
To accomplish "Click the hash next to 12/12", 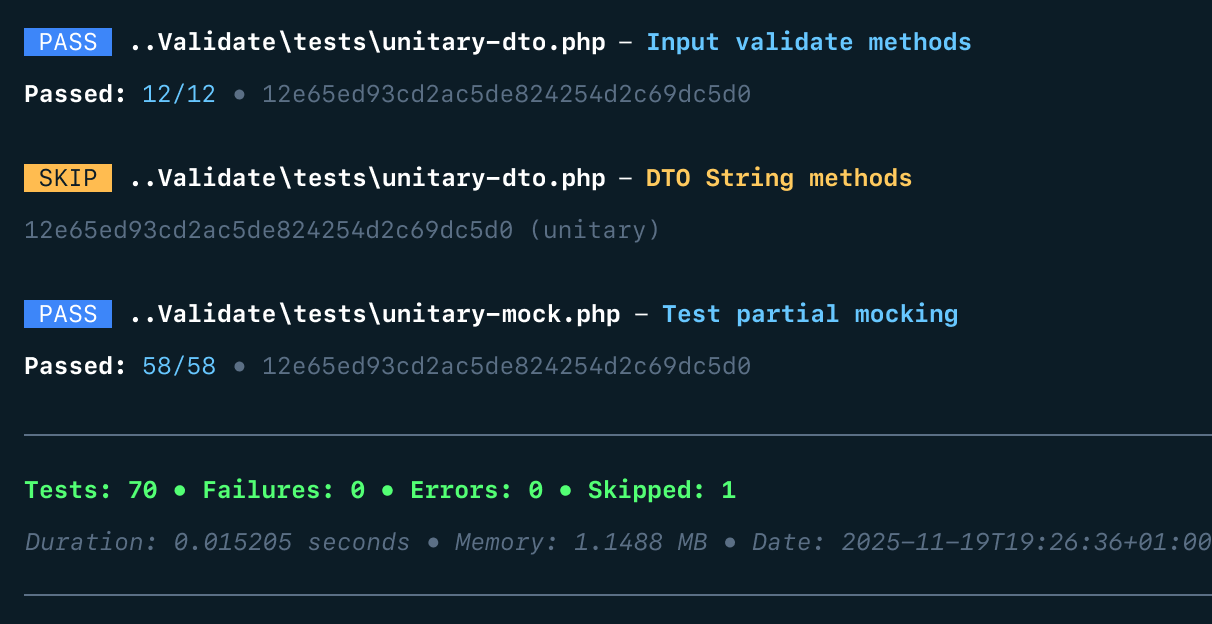I will tap(506, 94).
